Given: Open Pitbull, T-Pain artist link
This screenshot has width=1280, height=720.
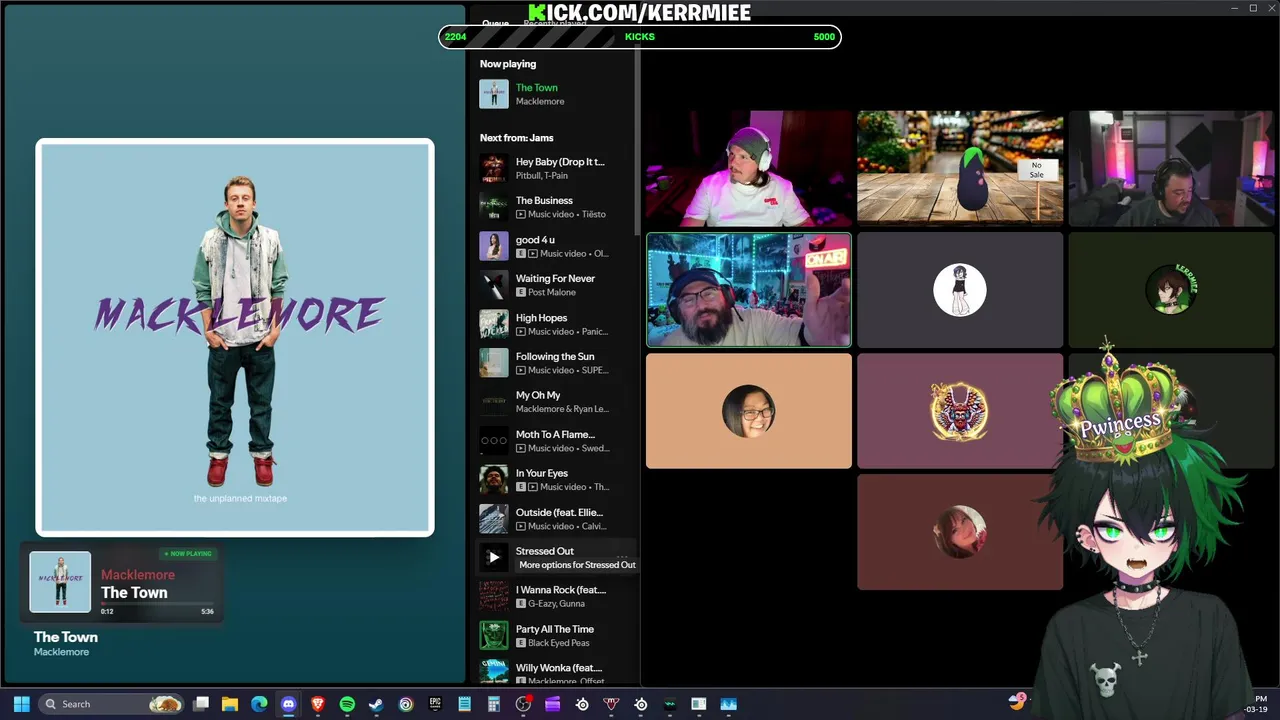Looking at the screenshot, I should (542, 175).
